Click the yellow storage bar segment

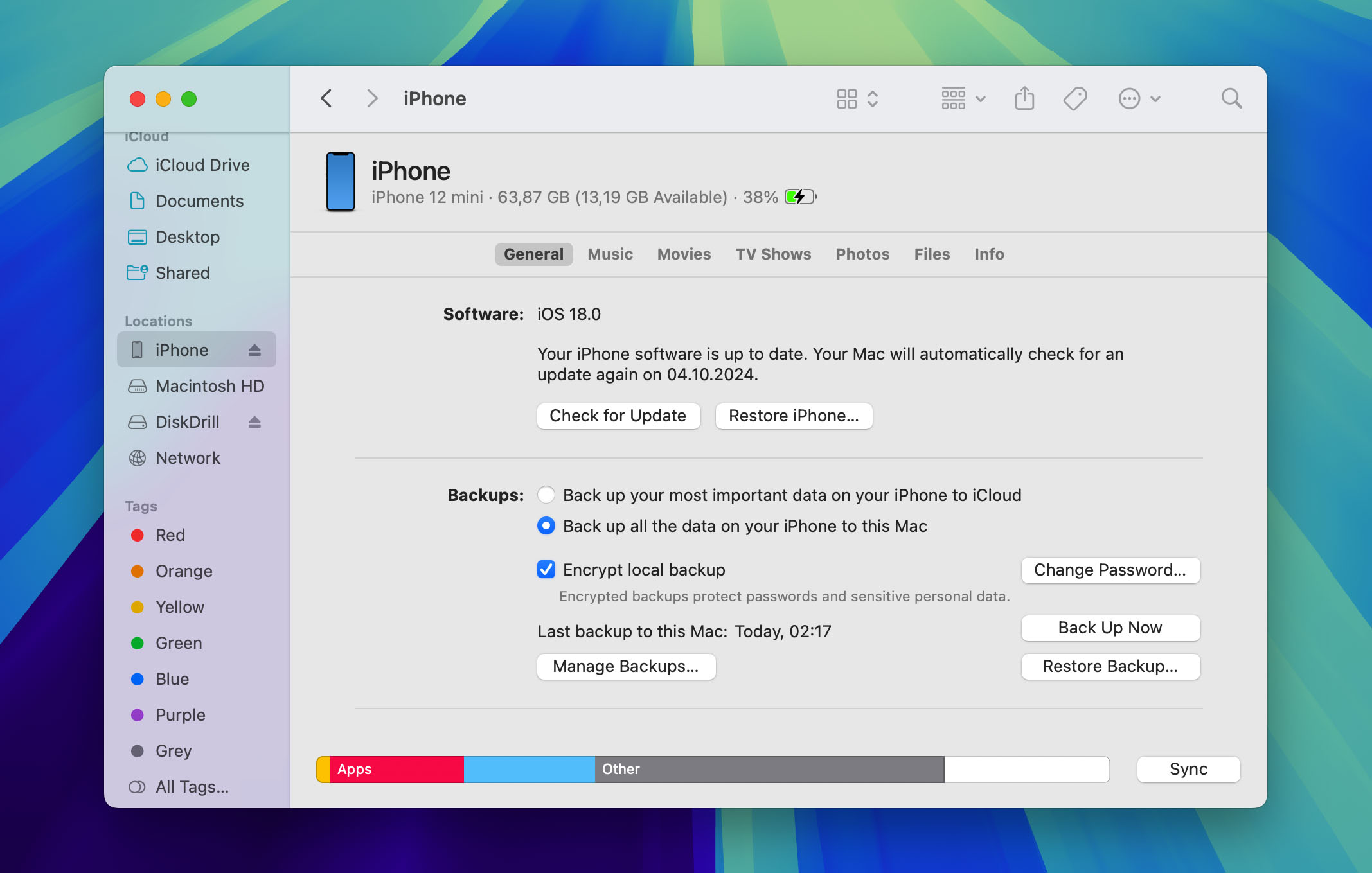click(x=323, y=770)
